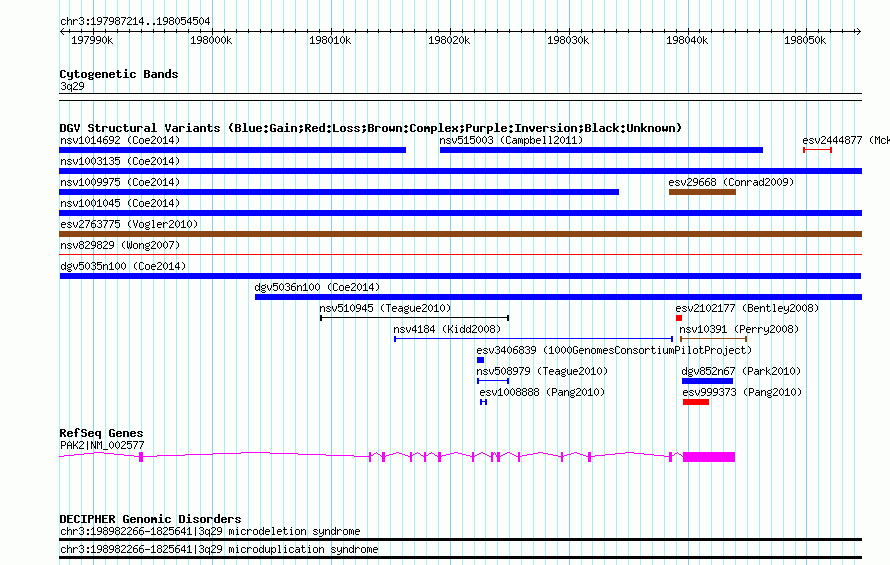The height and width of the screenshot is (565, 890).
Task: Open the PAK2|NM_002577 gene label
Action: click(102, 445)
